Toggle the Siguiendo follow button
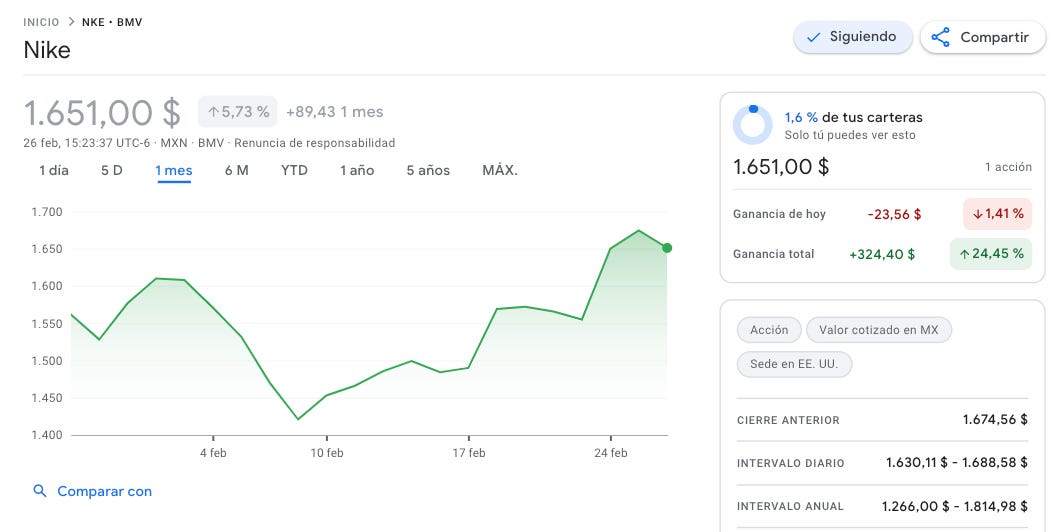This screenshot has height=532, width=1055. (x=852, y=37)
